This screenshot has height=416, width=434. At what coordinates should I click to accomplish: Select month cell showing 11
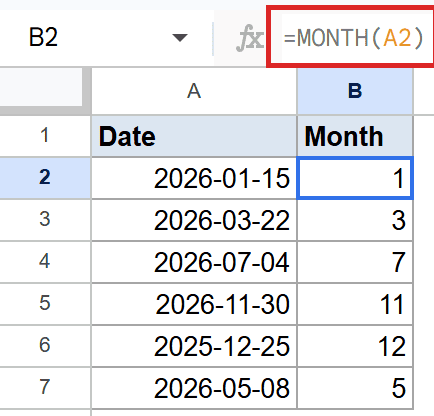pyautogui.click(x=355, y=304)
